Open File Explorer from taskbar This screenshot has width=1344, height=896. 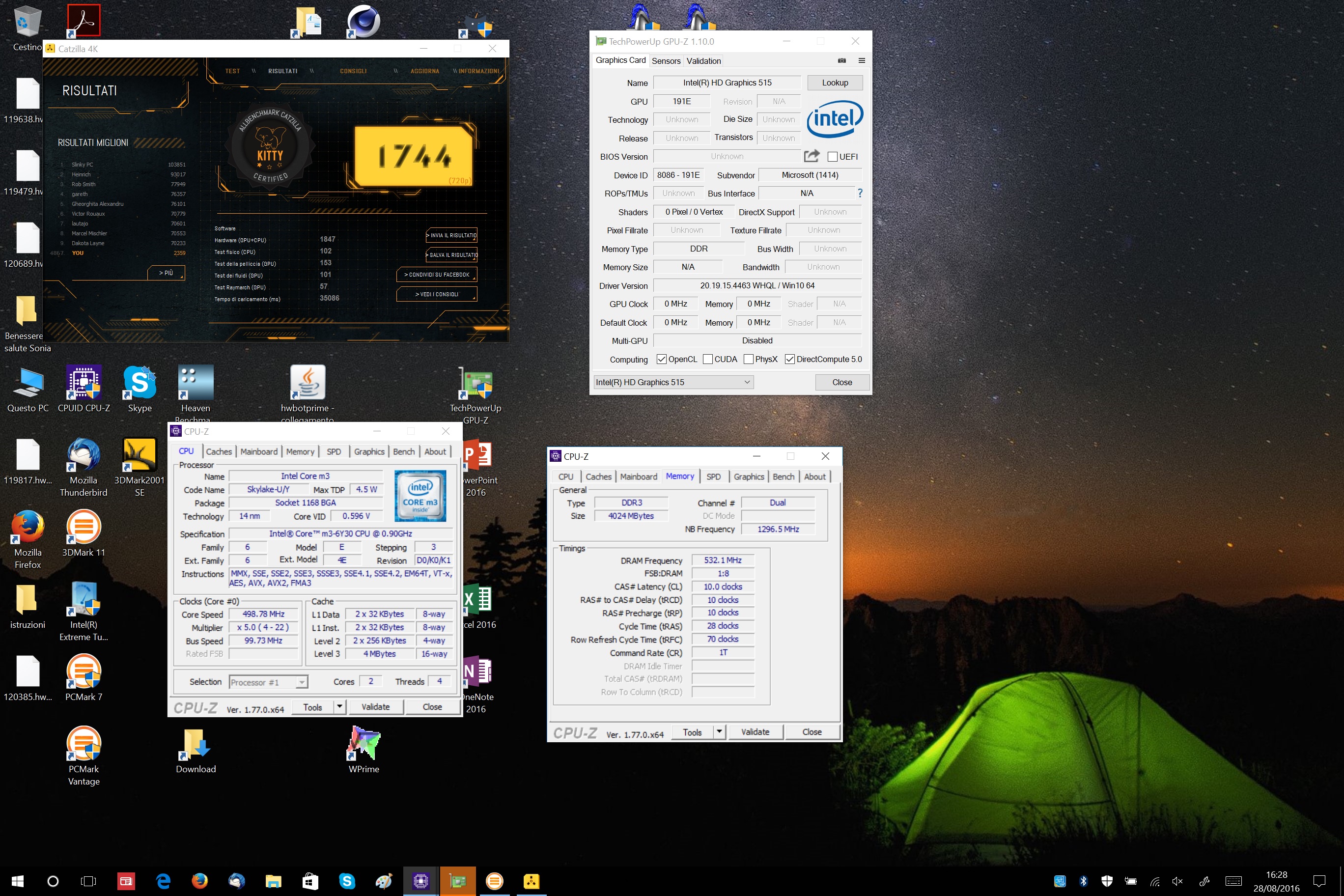pyautogui.click(x=273, y=881)
